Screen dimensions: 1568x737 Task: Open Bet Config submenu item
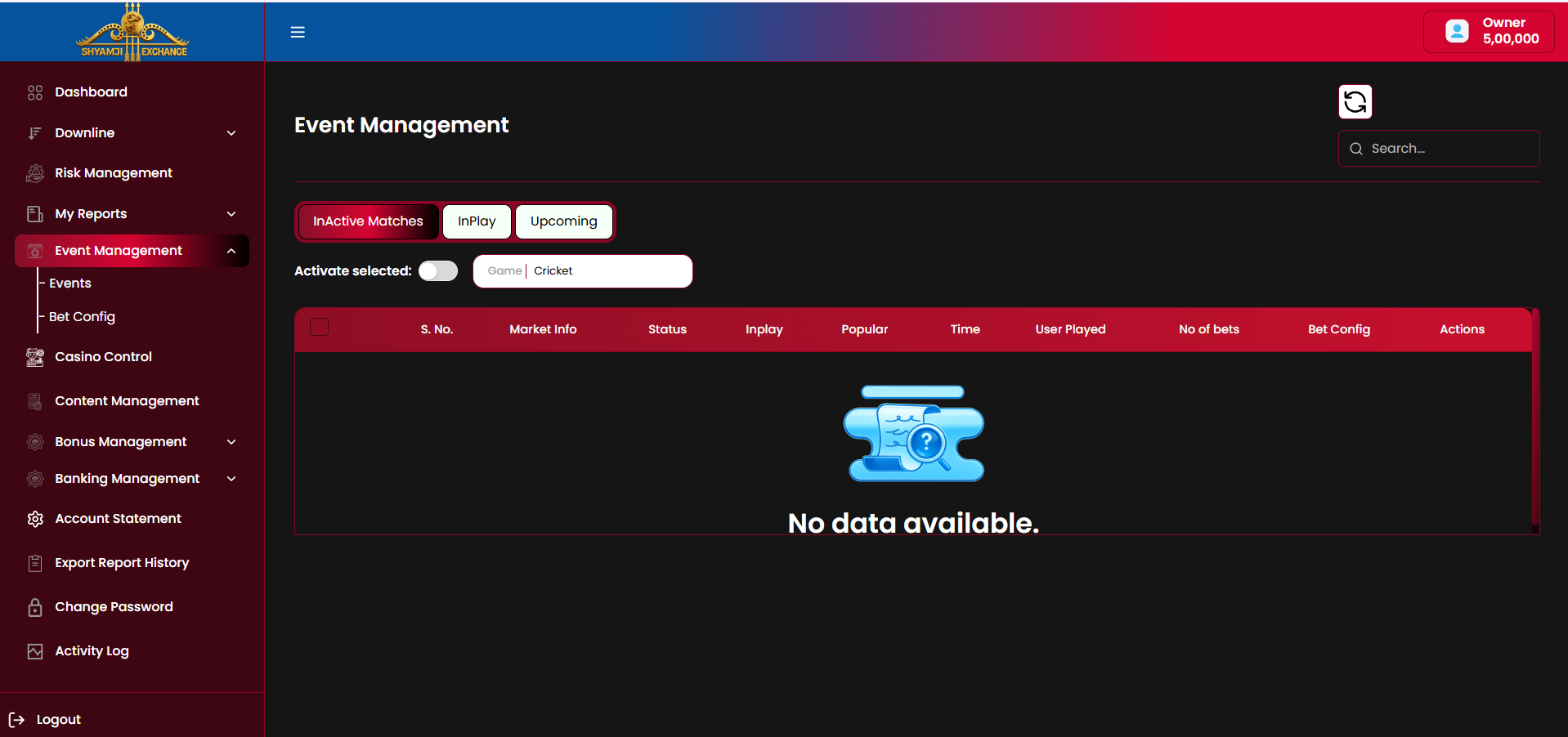click(x=82, y=317)
